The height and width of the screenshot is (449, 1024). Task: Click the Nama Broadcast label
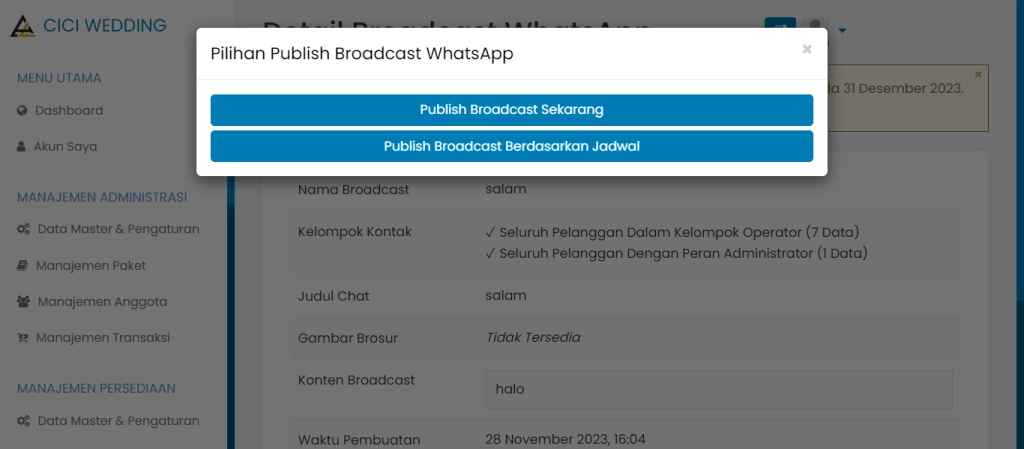click(x=353, y=190)
